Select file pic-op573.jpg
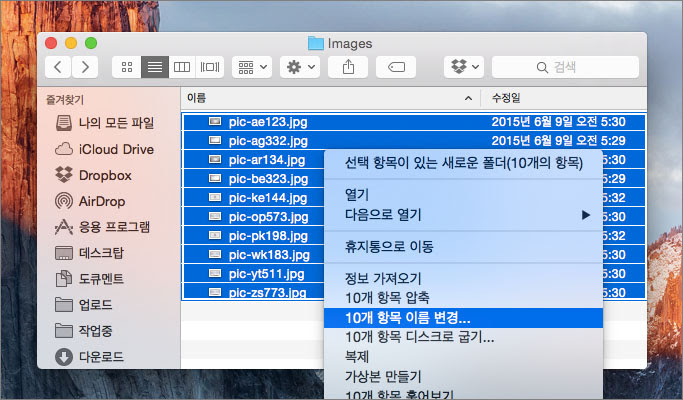683x400 pixels. point(268,217)
